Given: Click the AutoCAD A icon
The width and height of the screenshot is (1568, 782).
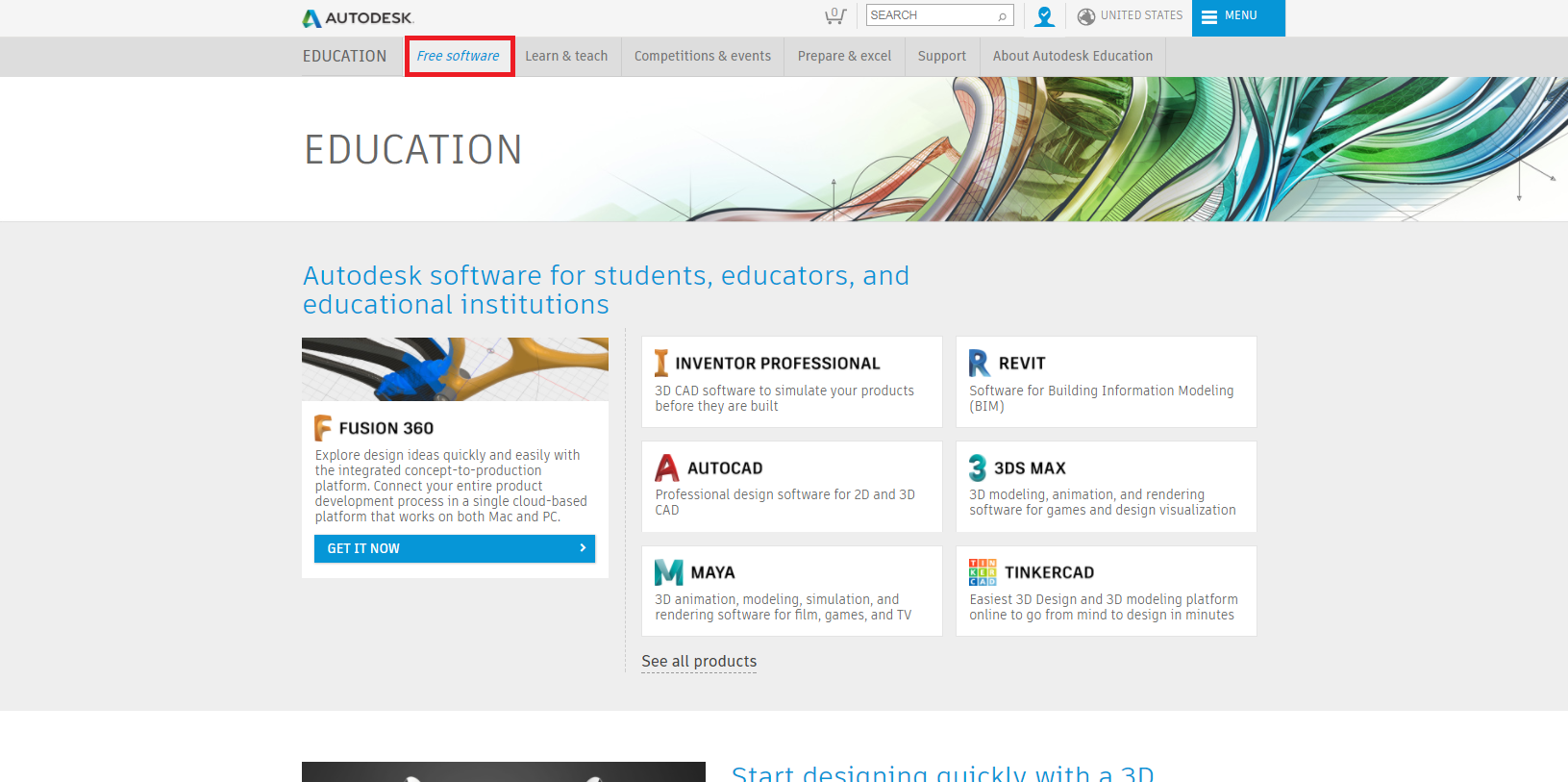Looking at the screenshot, I should click(667, 467).
